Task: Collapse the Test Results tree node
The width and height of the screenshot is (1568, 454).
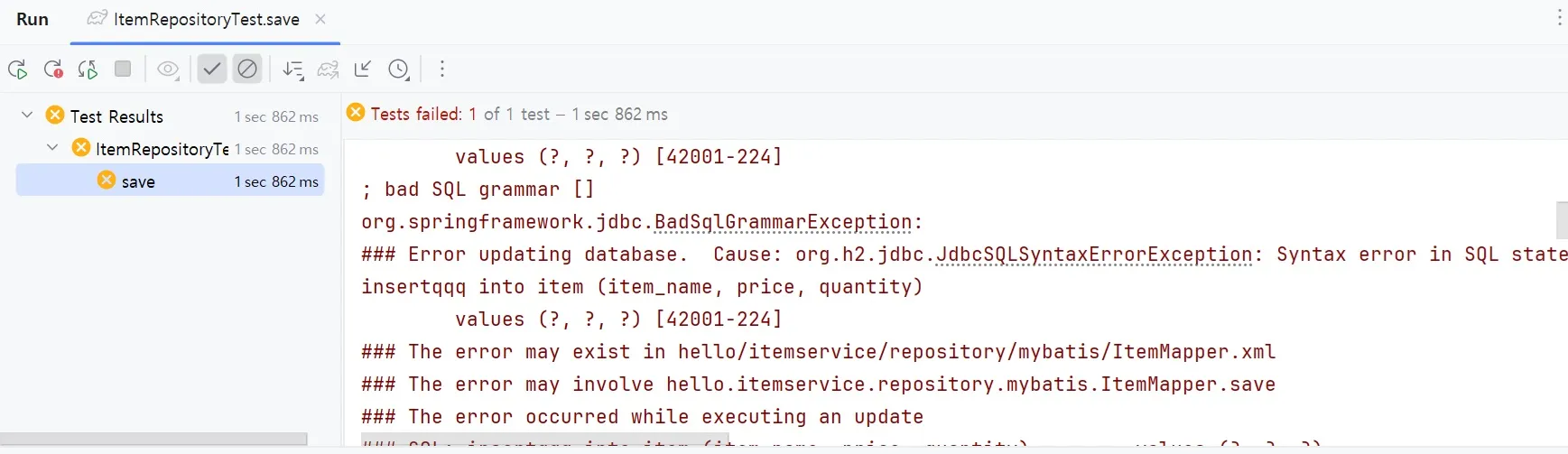Action: click(27, 116)
